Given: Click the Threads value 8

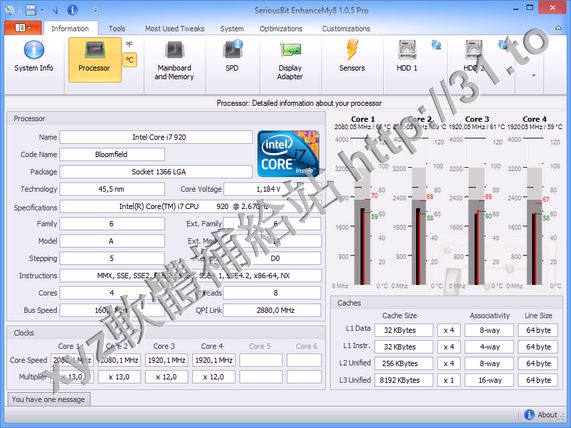Looking at the screenshot, I should point(272,293).
